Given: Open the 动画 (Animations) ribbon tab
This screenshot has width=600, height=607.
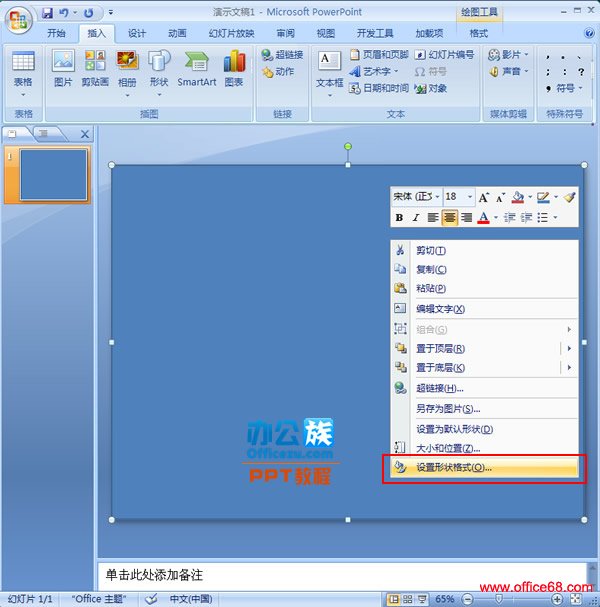Looking at the screenshot, I should pyautogui.click(x=177, y=33).
